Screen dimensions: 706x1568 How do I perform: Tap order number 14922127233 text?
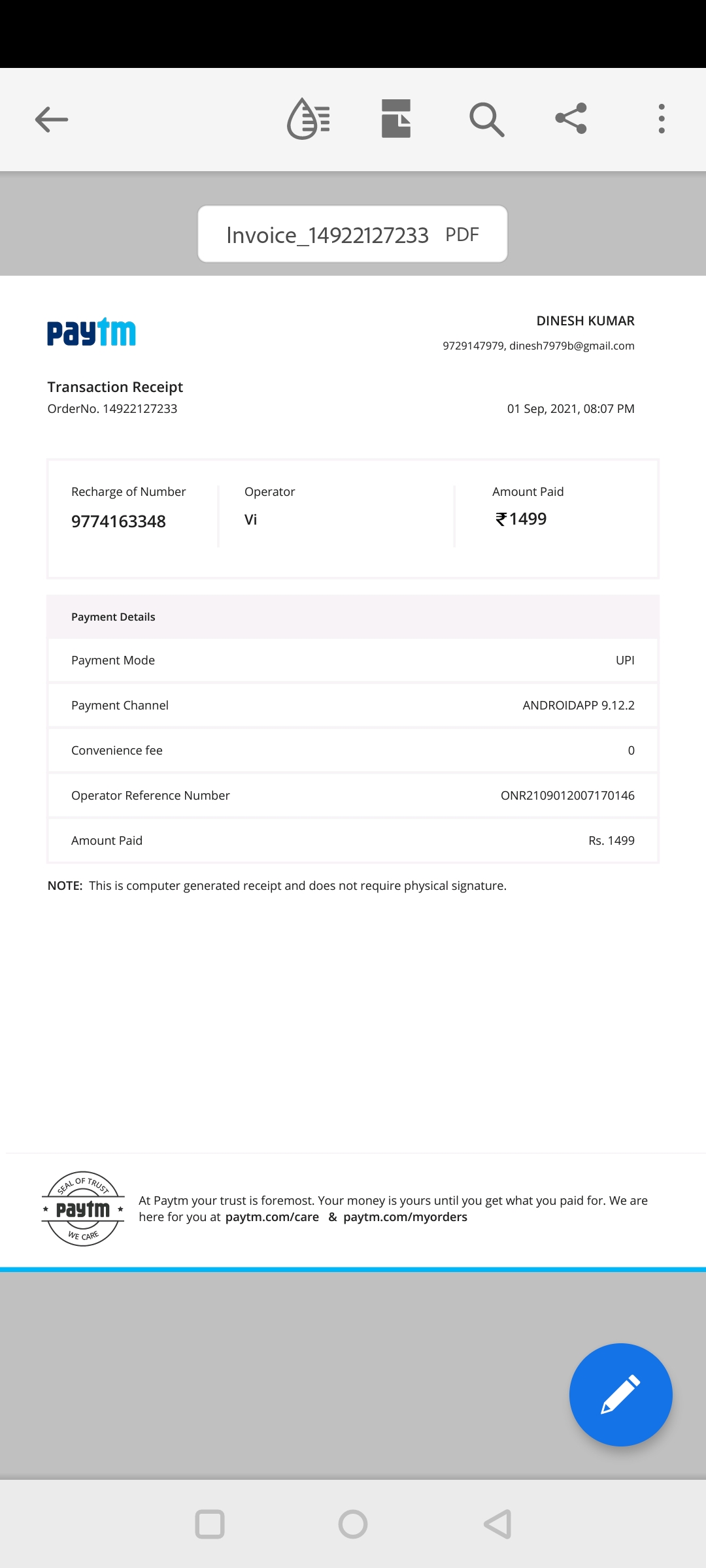point(139,409)
